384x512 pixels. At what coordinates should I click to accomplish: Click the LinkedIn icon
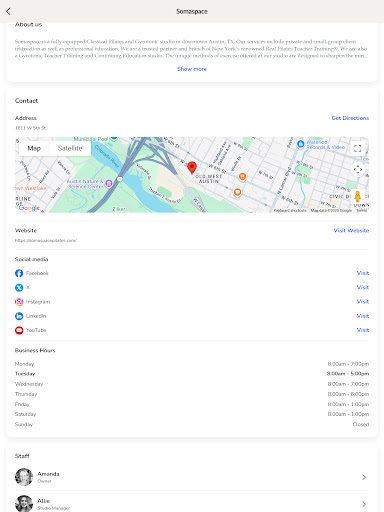(19, 316)
